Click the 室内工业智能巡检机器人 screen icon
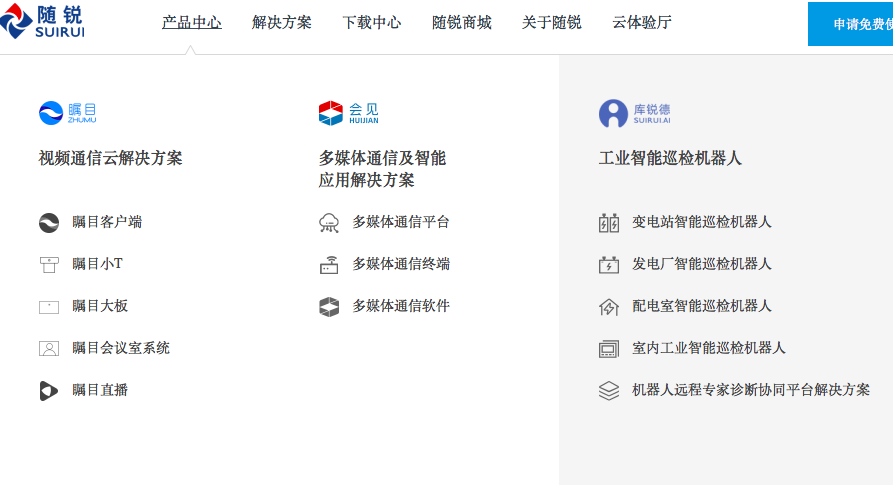This screenshot has height=485, width=893. (609, 349)
